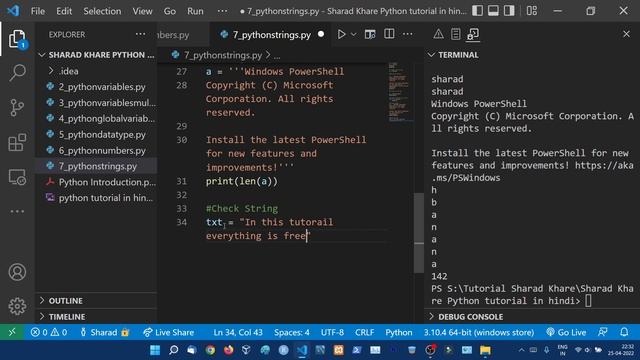Open the Explorer view in activity bar

[x=17, y=39]
